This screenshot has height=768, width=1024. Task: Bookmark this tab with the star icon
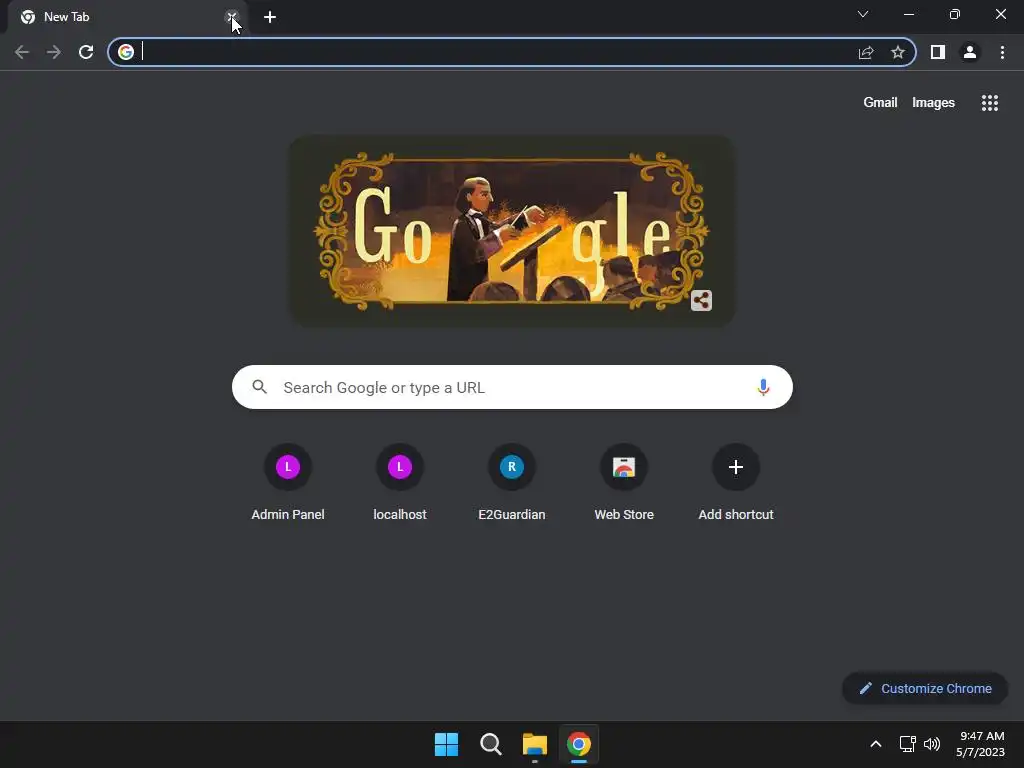(x=898, y=52)
